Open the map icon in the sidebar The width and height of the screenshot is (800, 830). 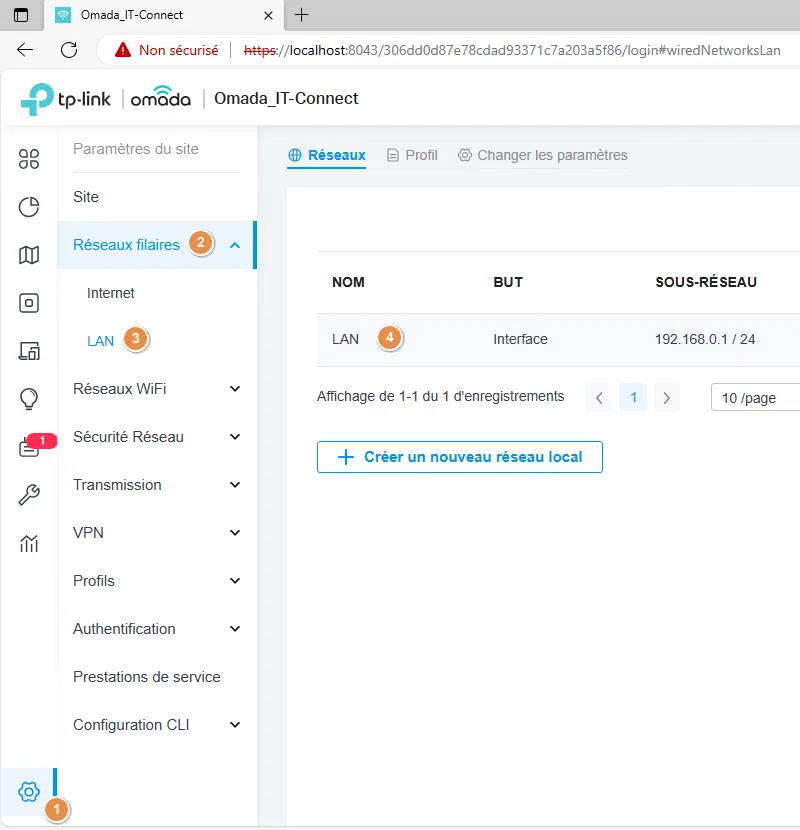point(29,254)
